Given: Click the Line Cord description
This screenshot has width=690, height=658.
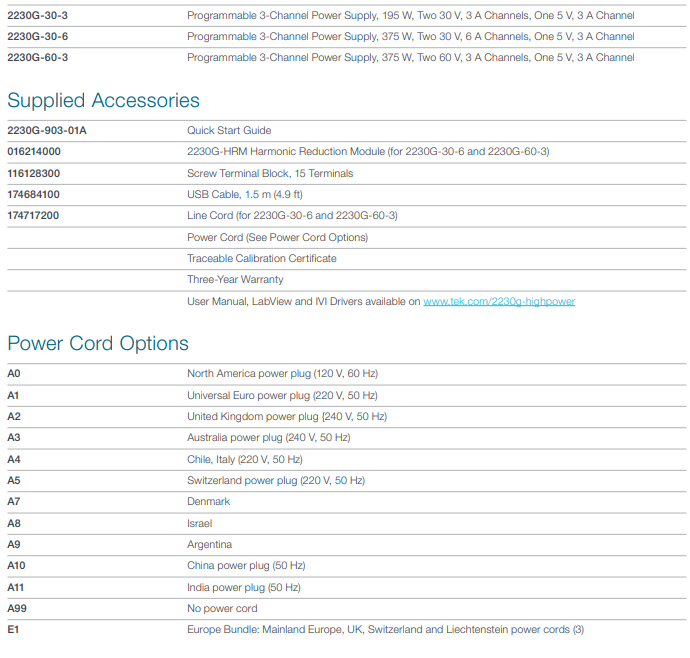Looking at the screenshot, I should point(292,216).
